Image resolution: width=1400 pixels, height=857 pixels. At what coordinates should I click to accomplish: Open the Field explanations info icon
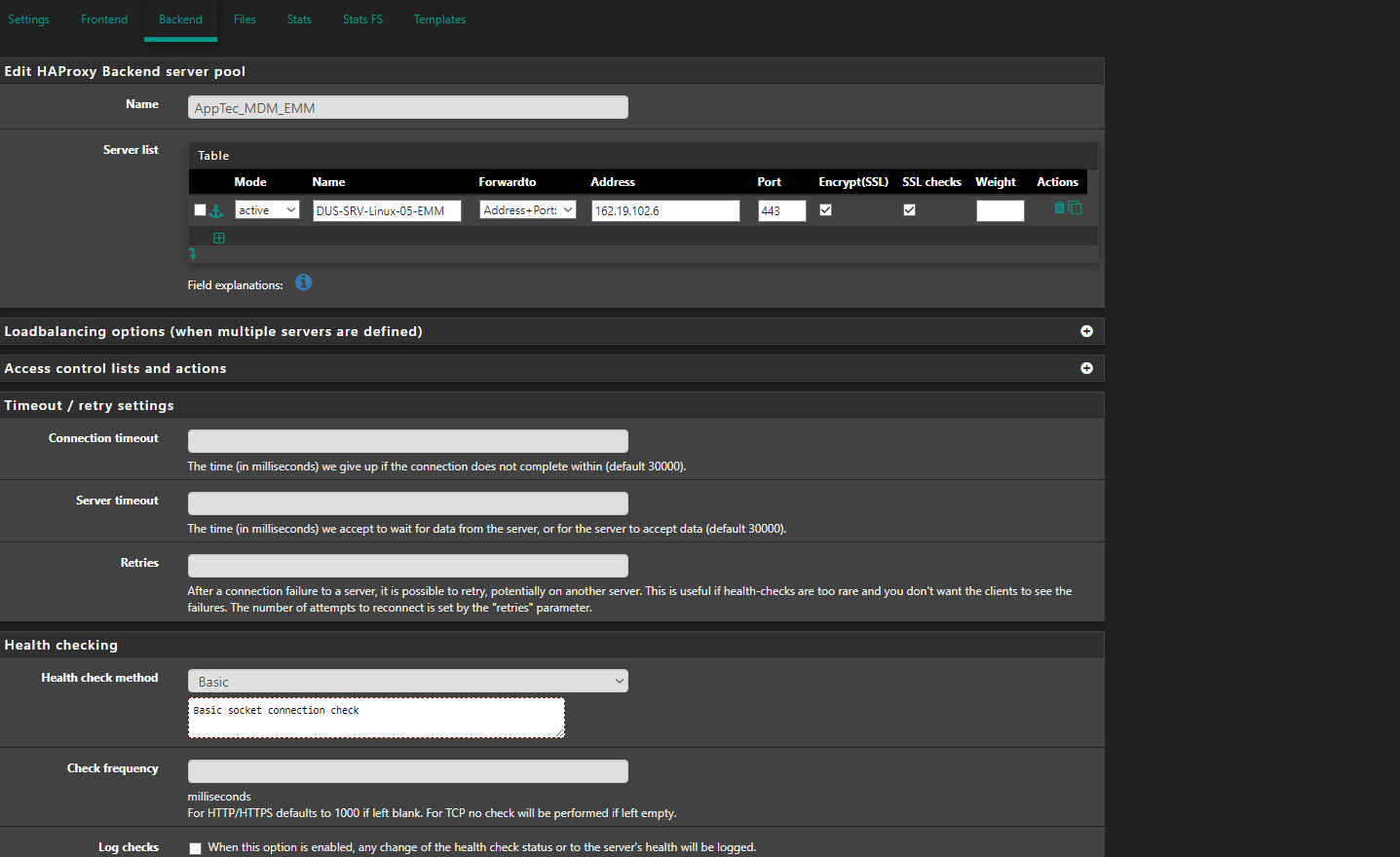[304, 282]
